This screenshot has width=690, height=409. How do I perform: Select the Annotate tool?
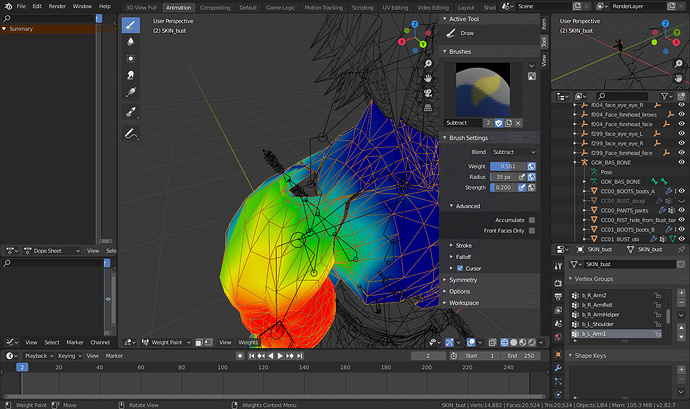tap(131, 133)
